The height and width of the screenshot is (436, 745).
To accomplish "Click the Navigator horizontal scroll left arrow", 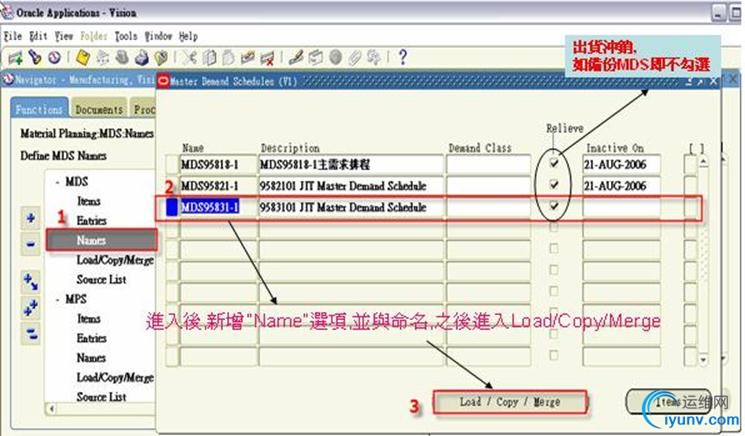I will (x=51, y=408).
